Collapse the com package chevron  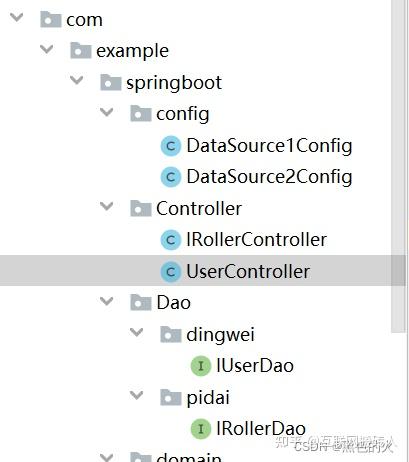(x=17, y=17)
